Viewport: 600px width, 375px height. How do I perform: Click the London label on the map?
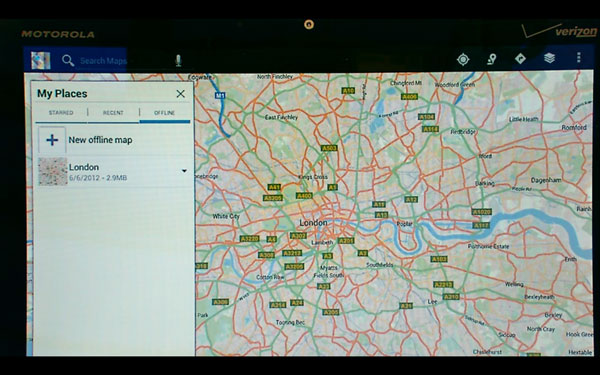(x=313, y=223)
